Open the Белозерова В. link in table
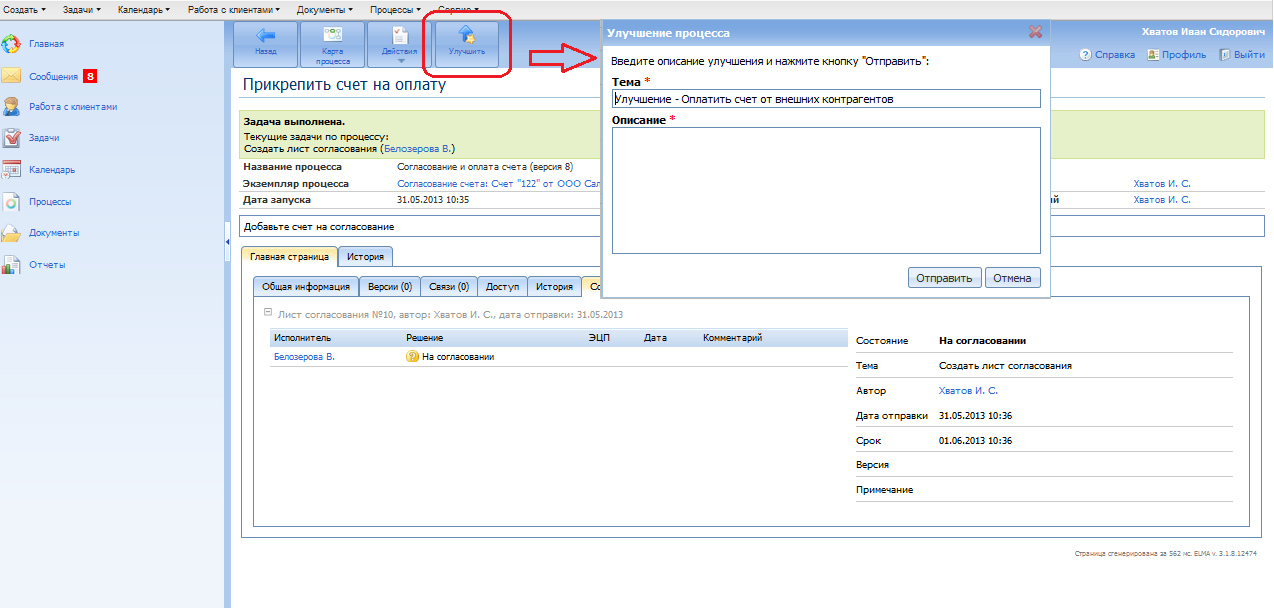1274x608 pixels. [304, 357]
